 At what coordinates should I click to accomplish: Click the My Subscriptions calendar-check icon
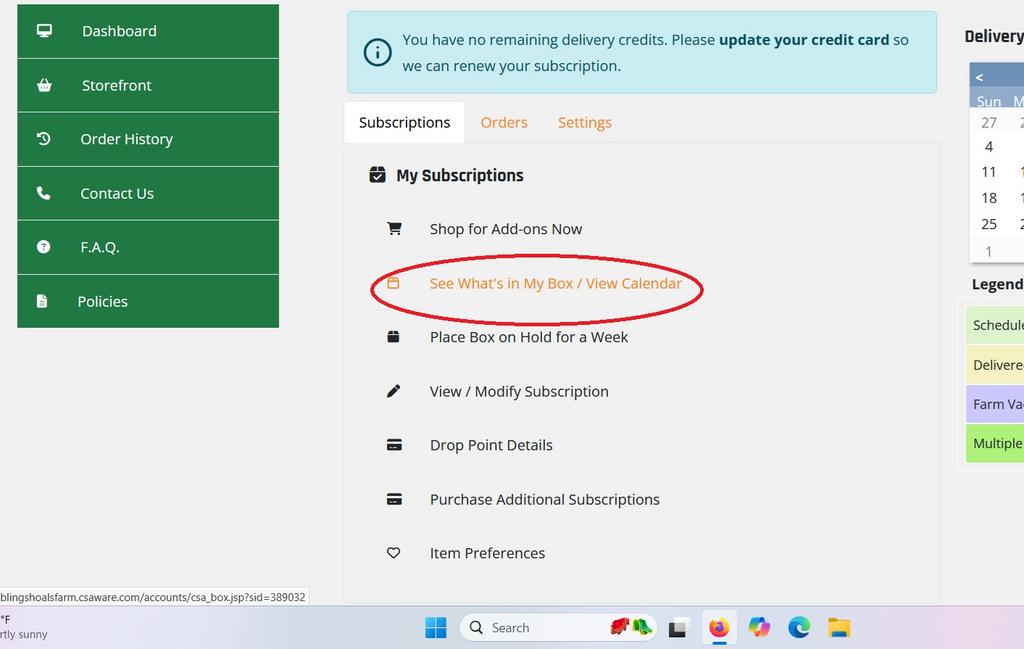tap(377, 175)
